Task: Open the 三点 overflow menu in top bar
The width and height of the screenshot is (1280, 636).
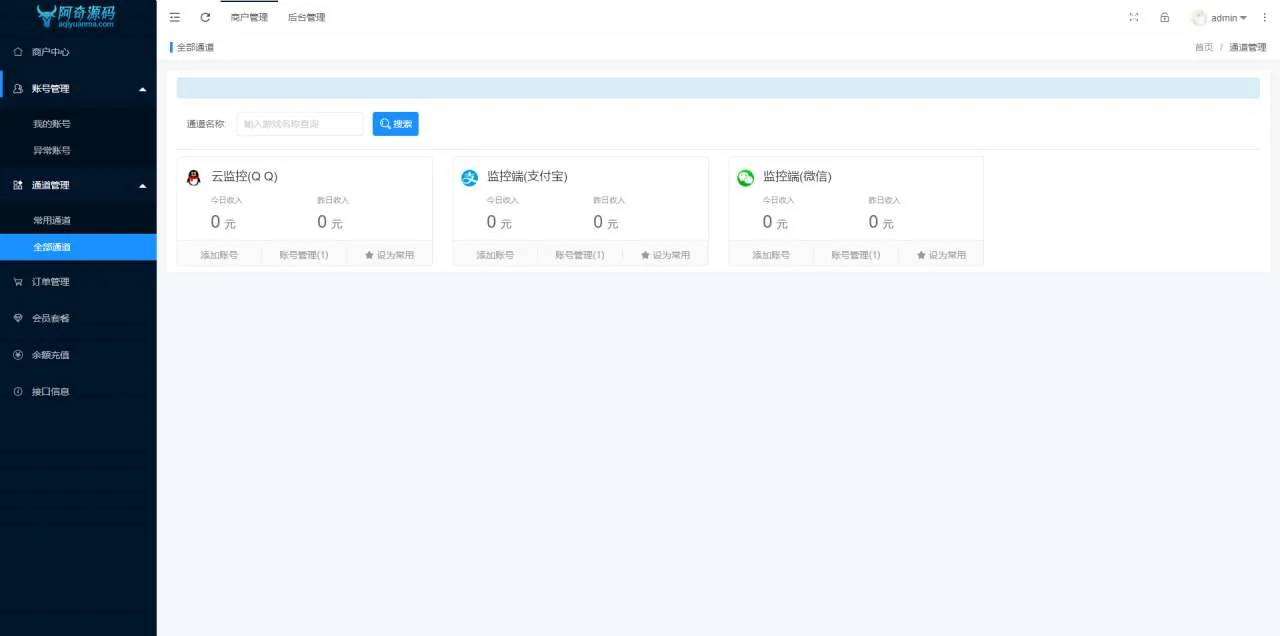Action: [x=1264, y=17]
